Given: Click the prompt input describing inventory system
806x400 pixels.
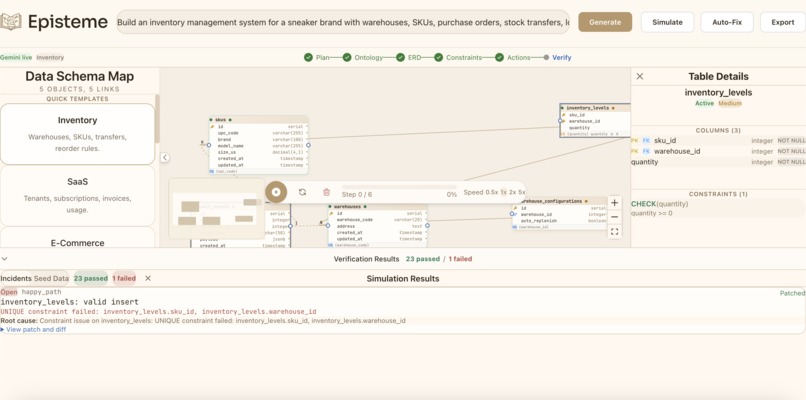Looking at the screenshot, I should pos(343,22).
